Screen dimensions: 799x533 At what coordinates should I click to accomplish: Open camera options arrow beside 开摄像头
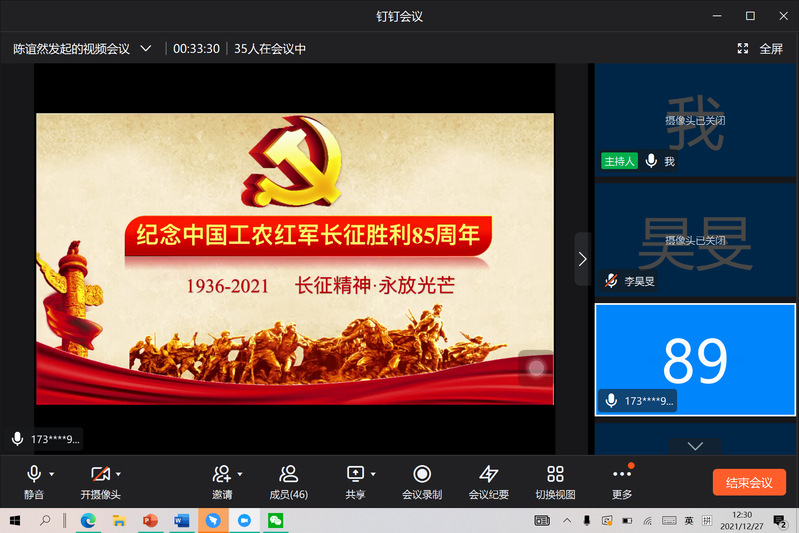click(118, 474)
